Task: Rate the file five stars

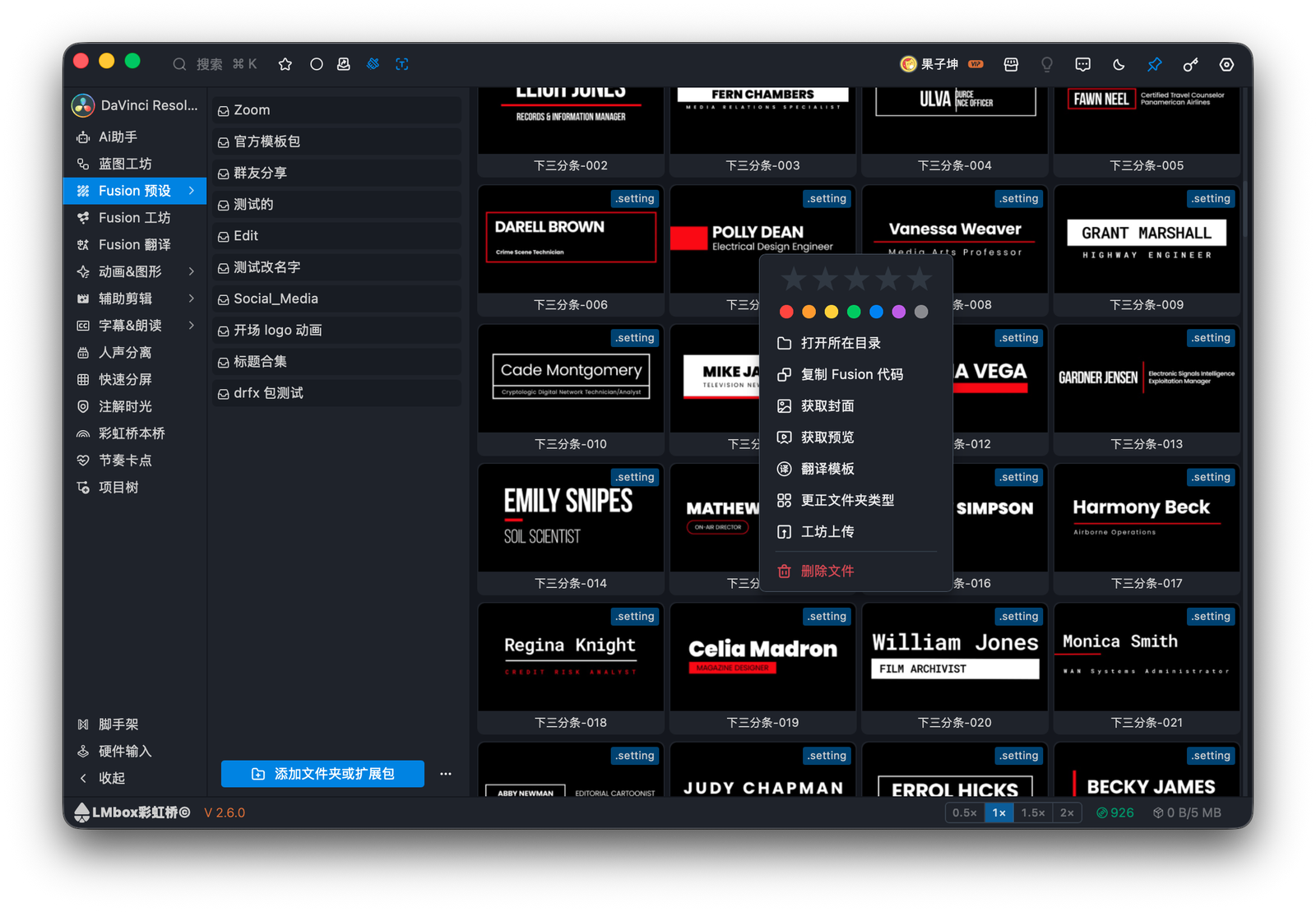Action: 920,280
